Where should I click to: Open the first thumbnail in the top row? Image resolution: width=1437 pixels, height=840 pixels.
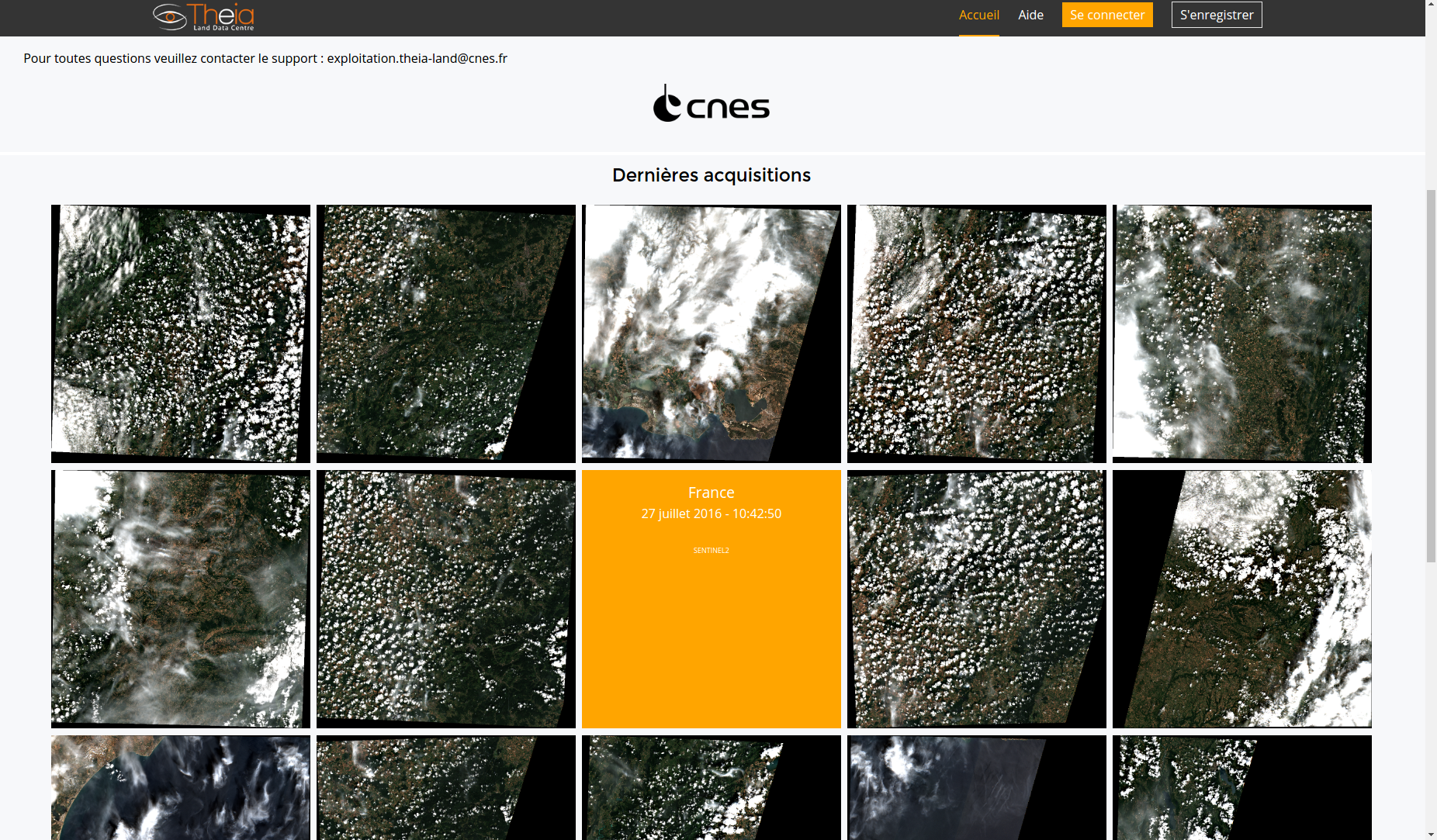181,334
